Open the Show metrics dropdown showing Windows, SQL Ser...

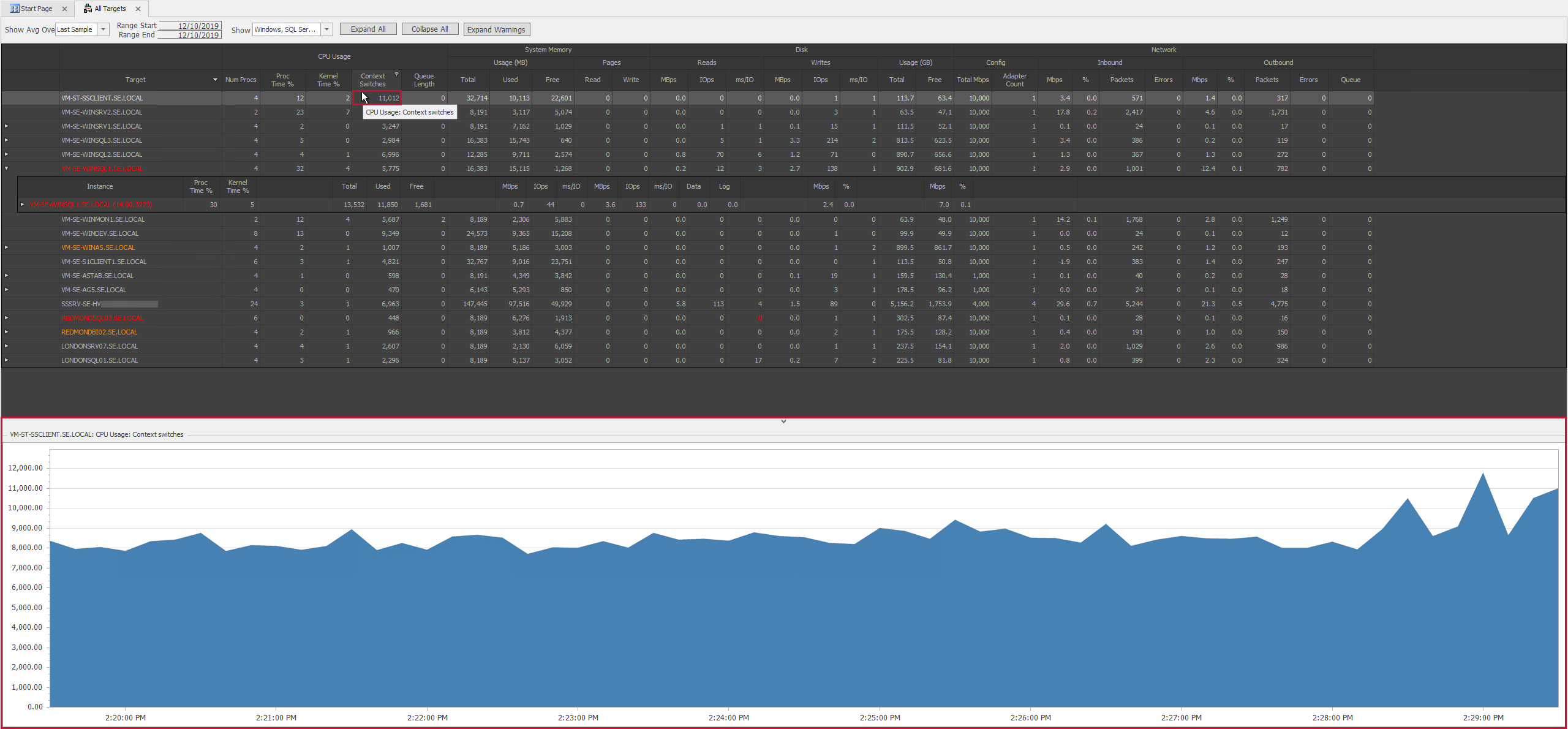click(326, 29)
